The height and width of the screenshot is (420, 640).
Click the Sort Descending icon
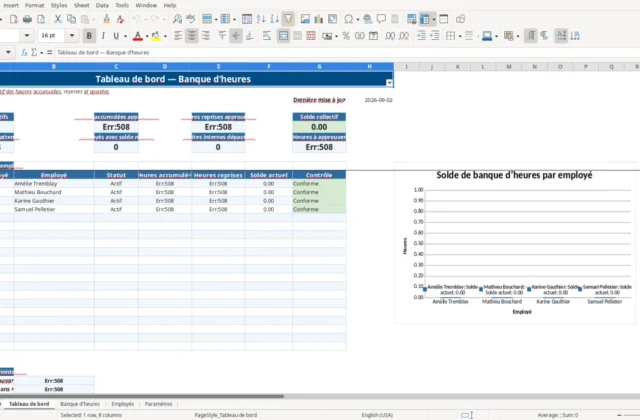(x=274, y=19)
